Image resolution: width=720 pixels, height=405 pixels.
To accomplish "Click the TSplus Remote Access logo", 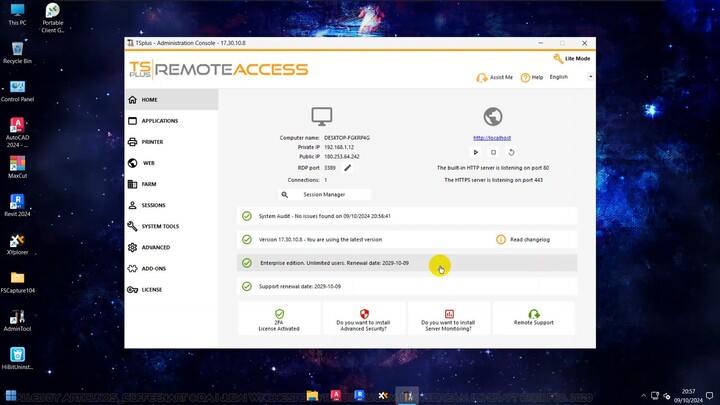I will [x=219, y=69].
